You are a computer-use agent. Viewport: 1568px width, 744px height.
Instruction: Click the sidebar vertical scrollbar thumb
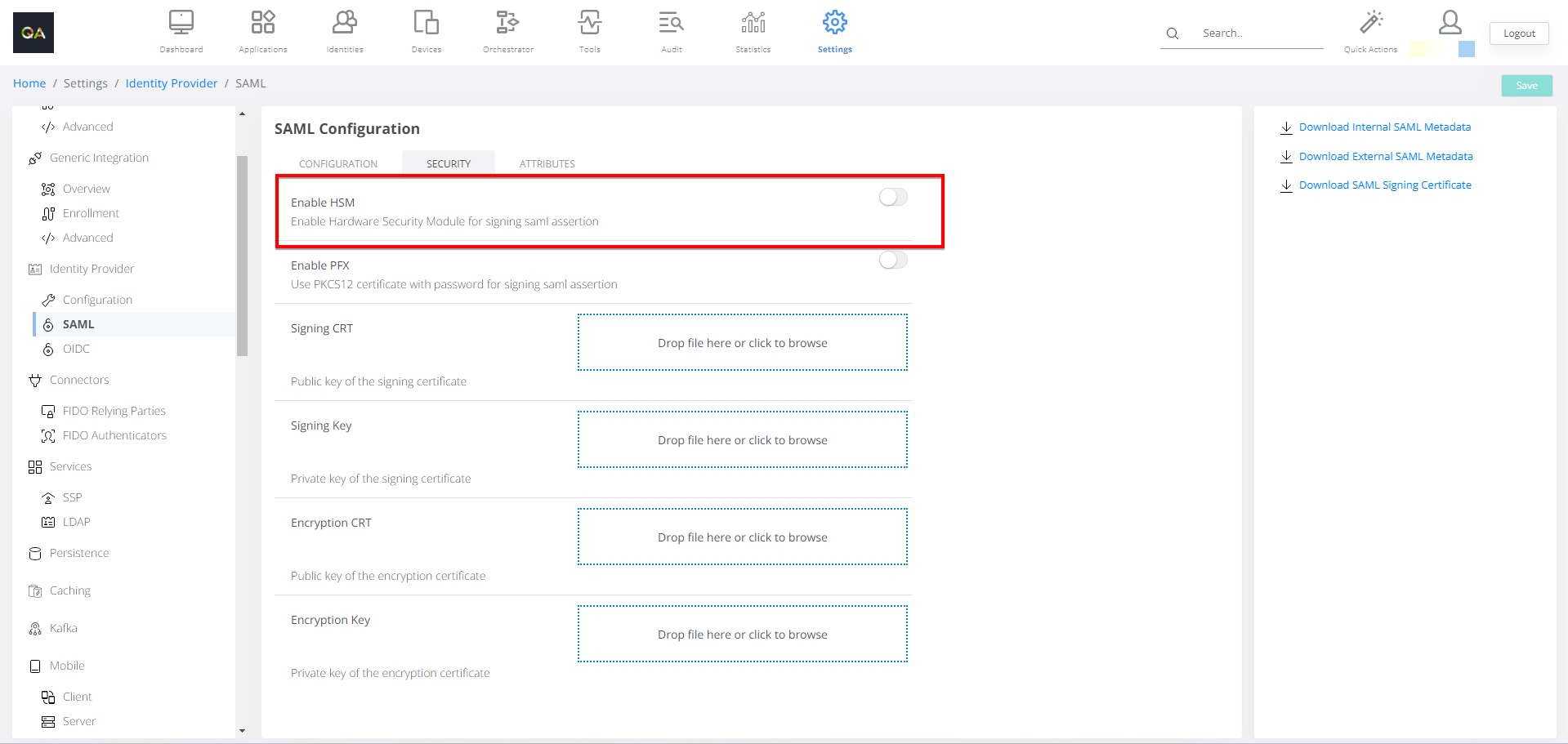tap(242, 255)
